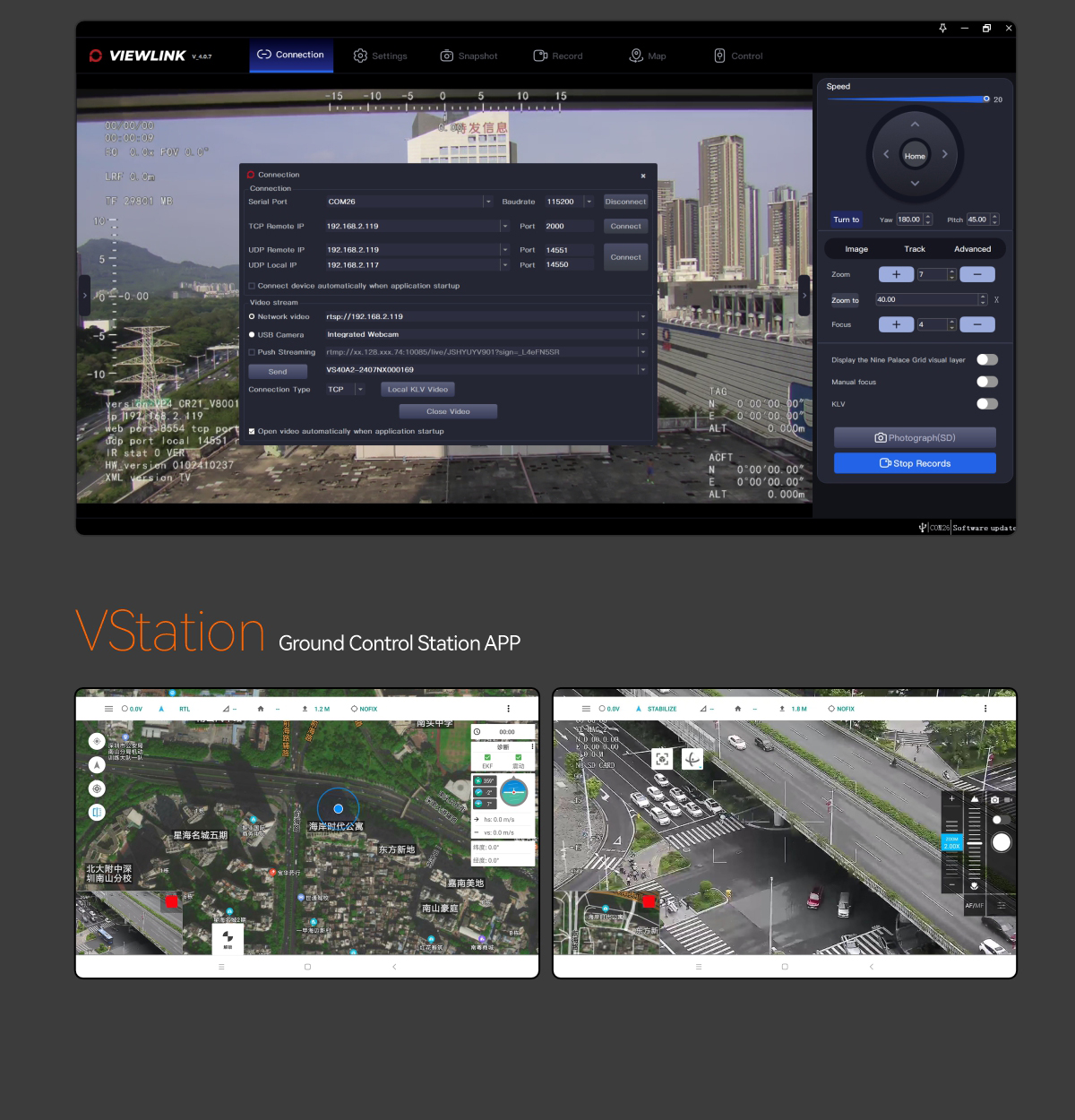
Task: Collapse the right video side panel arrow
Action: click(804, 296)
